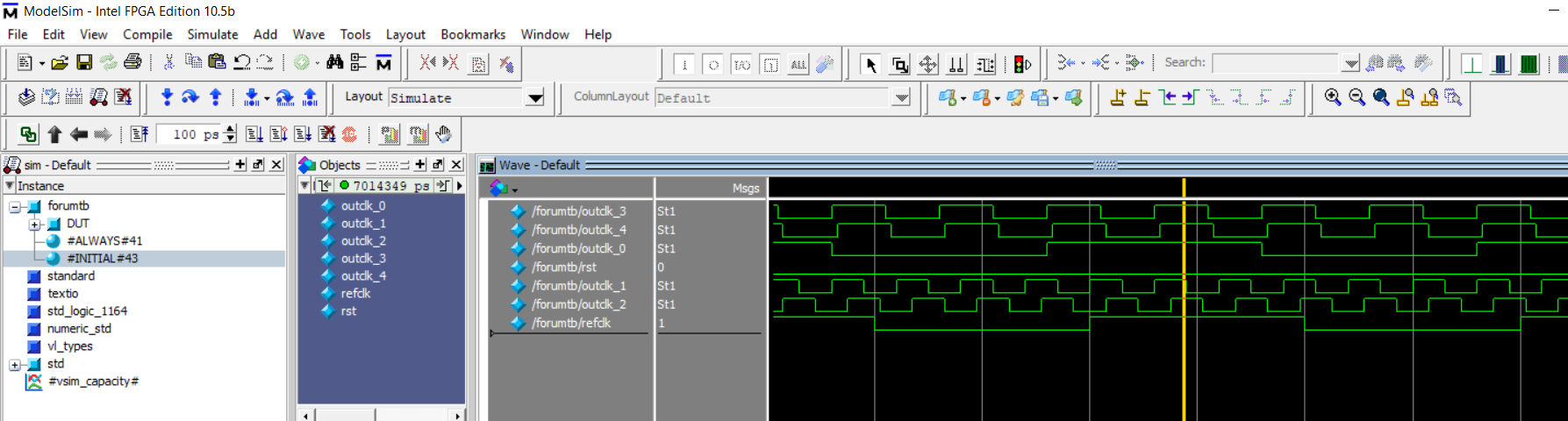
Task: Toggle the thin wave height button
Action: pyautogui.click(x=1472, y=64)
